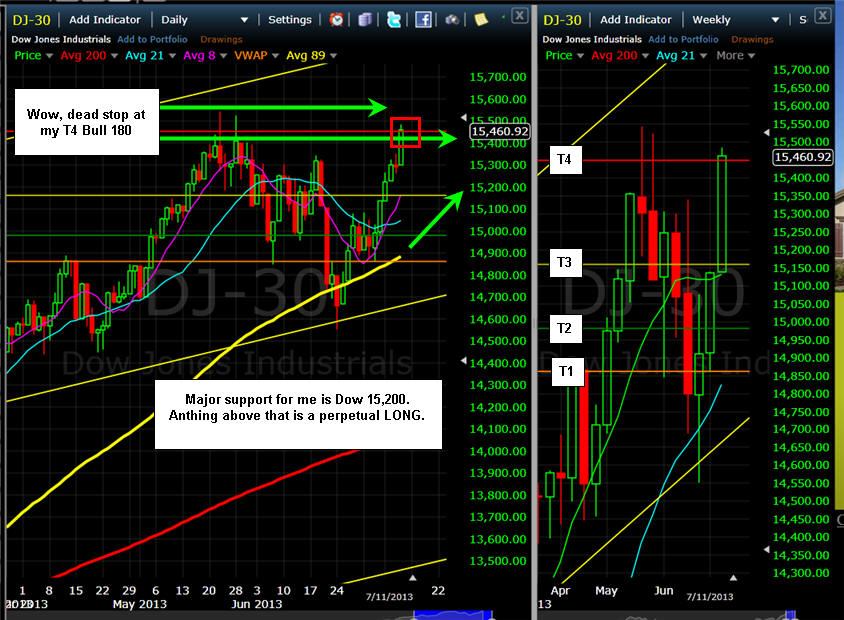Screen dimensions: 844x620
Task: Expand the Avg 21 dropdown in daily chart
Action: point(172,56)
